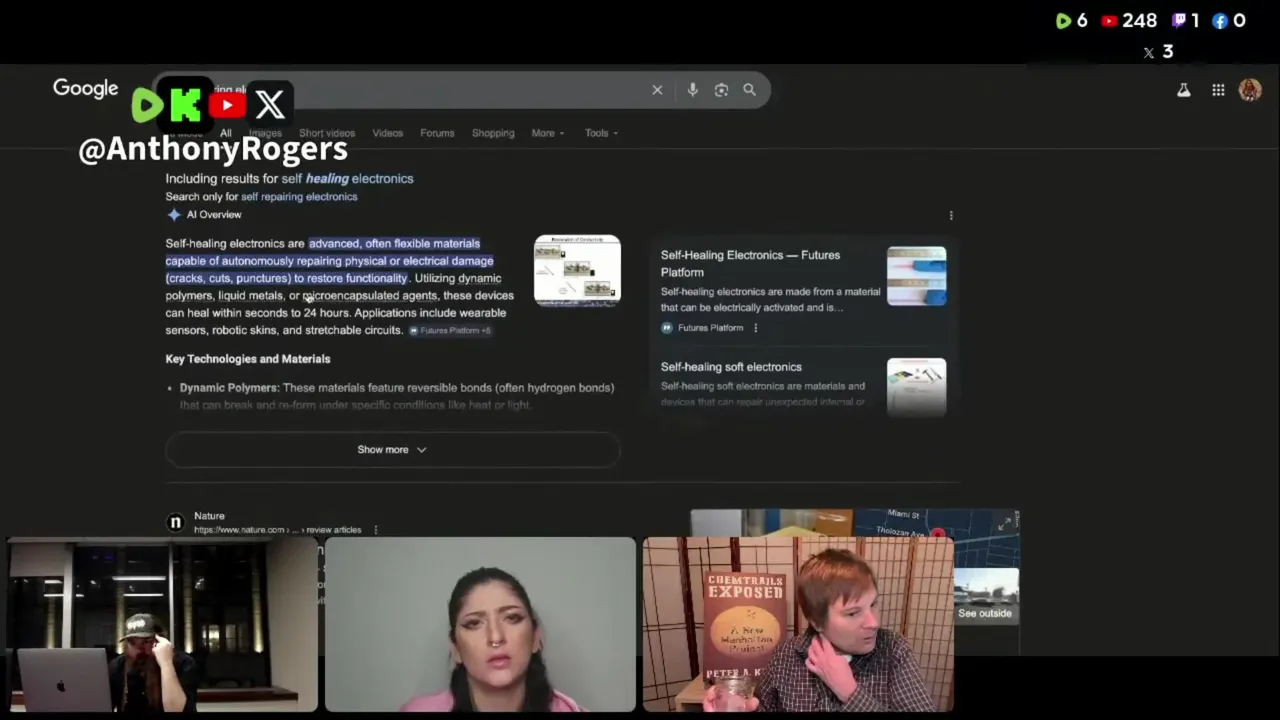This screenshot has width=1280, height=720.
Task: Open the soft electronics article thumbnail
Action: coord(916,386)
